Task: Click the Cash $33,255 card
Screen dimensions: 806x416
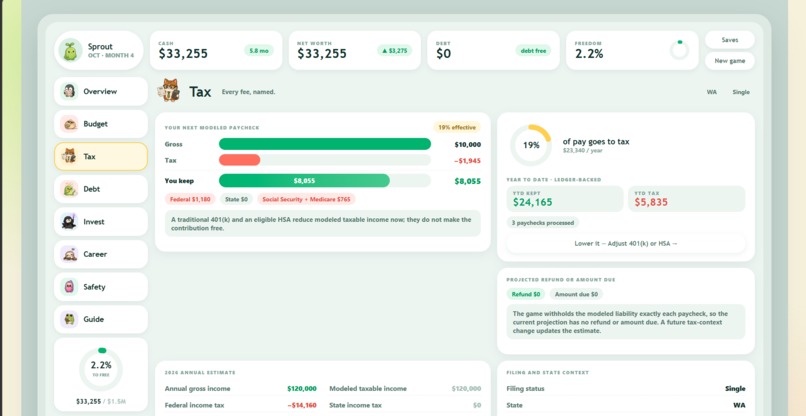Action: click(216, 50)
